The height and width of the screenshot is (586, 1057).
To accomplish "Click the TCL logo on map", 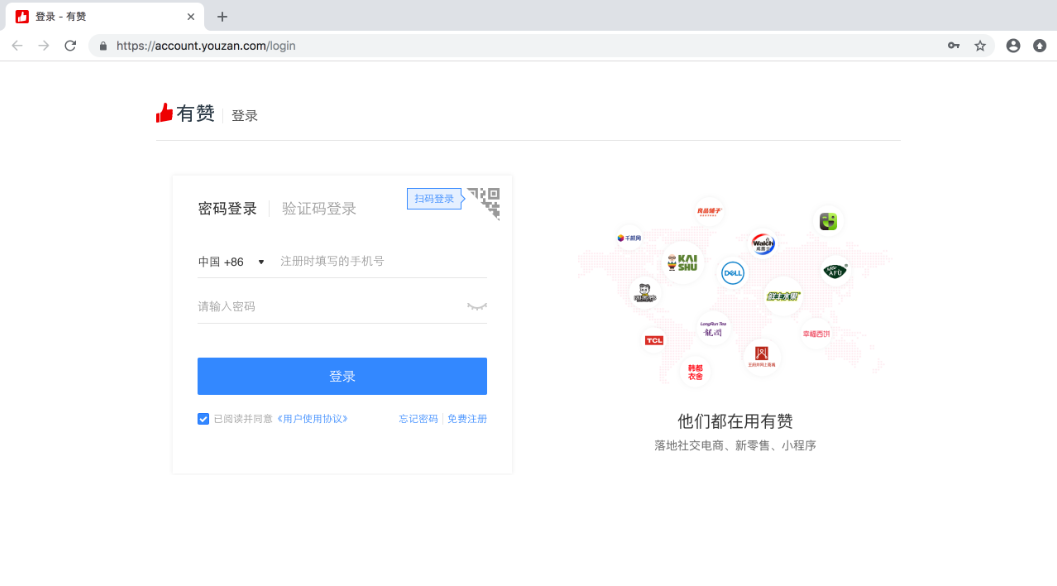I will pos(654,341).
